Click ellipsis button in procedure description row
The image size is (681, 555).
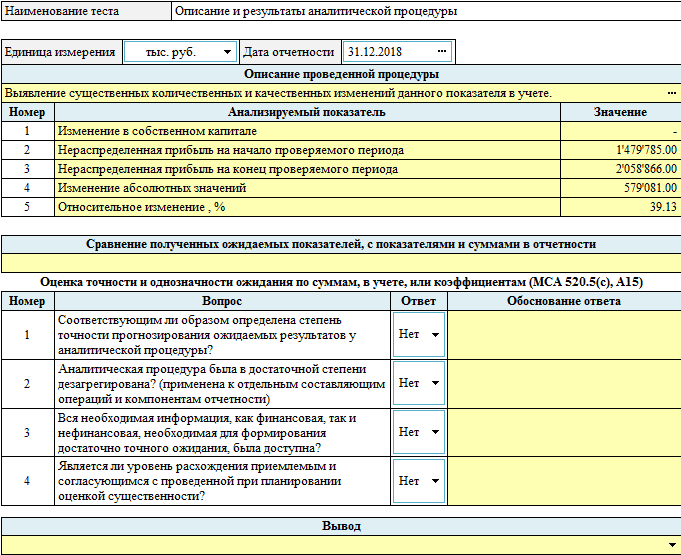pos(671,93)
